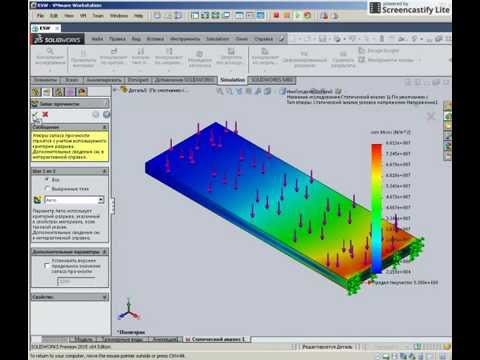Click the Zoom to Fit view icon

[220, 91]
